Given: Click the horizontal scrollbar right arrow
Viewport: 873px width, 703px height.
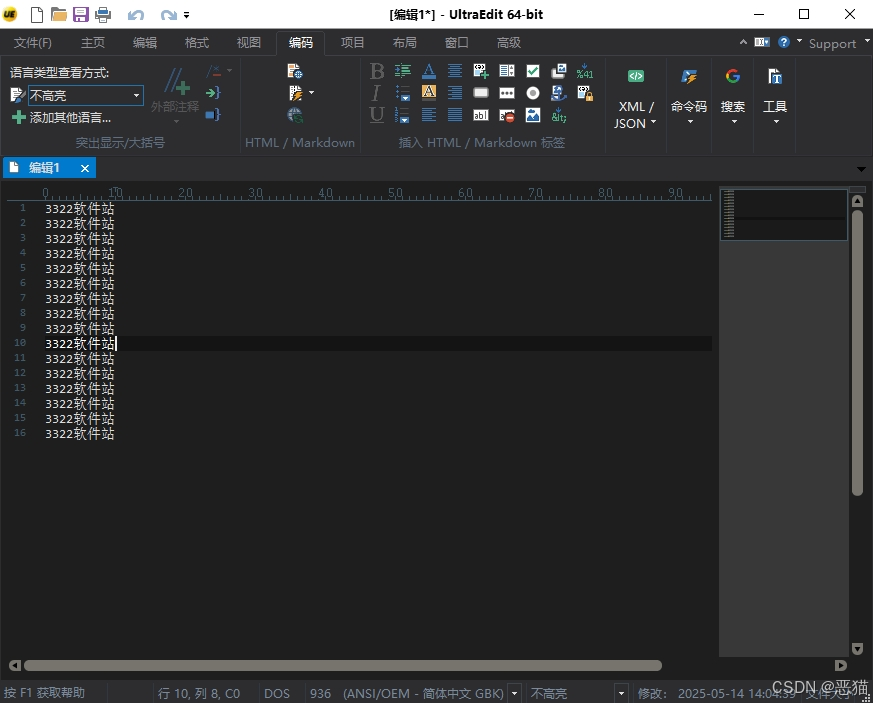Looking at the screenshot, I should [x=841, y=665].
